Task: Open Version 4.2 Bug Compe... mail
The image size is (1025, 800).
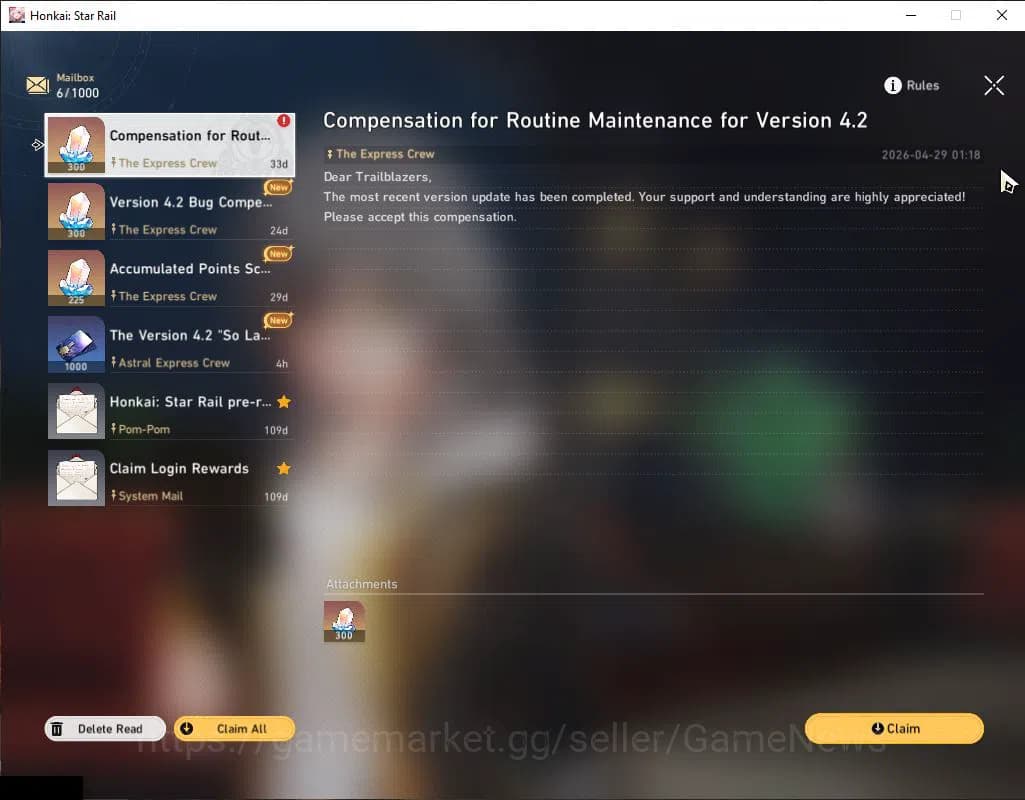Action: pos(190,212)
